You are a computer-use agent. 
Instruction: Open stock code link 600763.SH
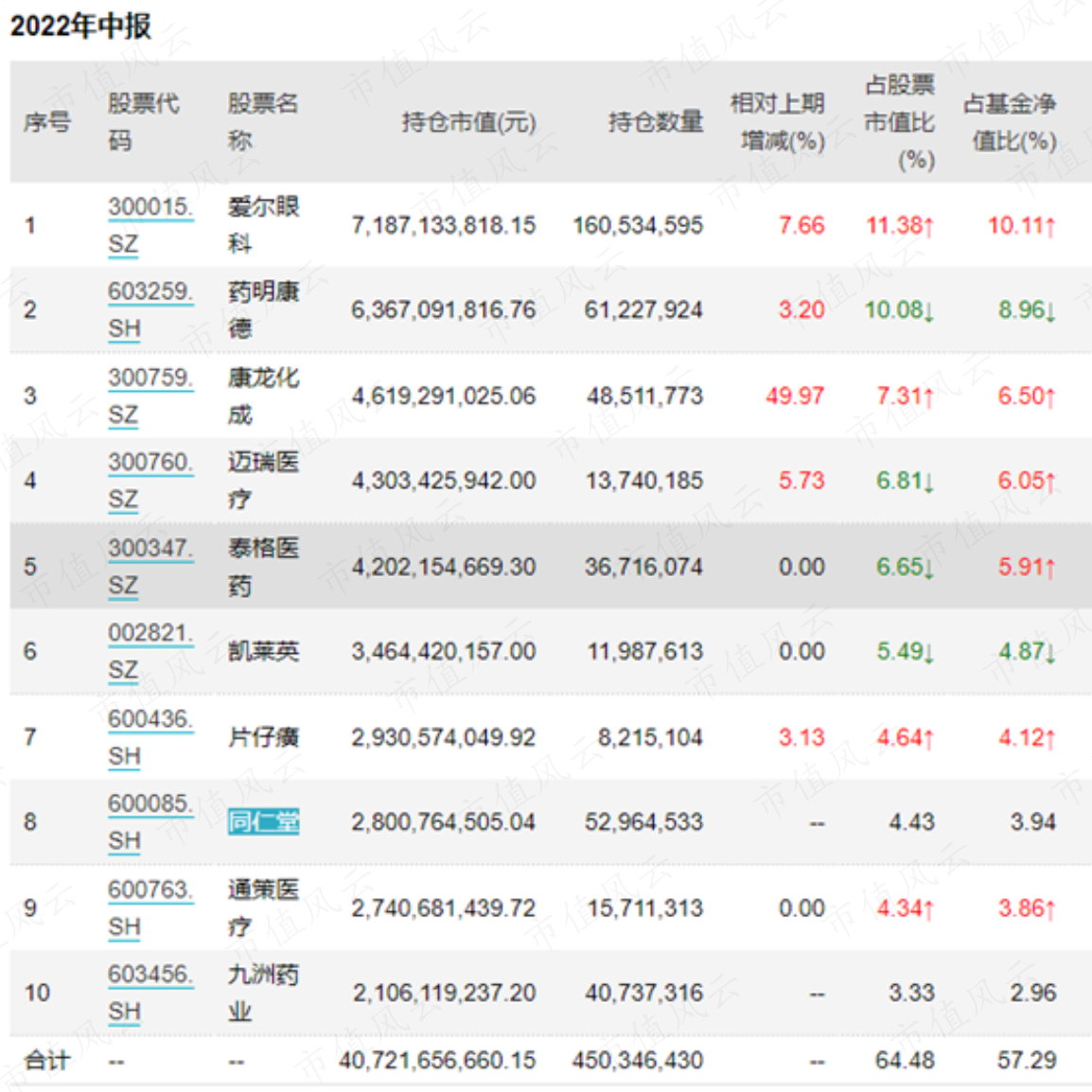150,908
